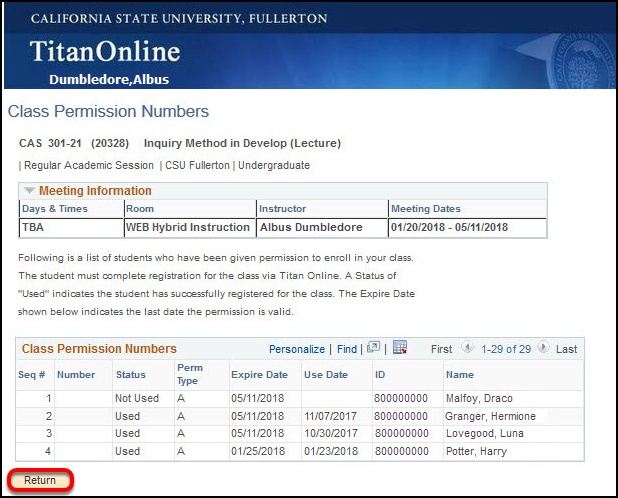Click the Not Used status cell
This screenshot has width=618, height=498.
(x=137, y=398)
